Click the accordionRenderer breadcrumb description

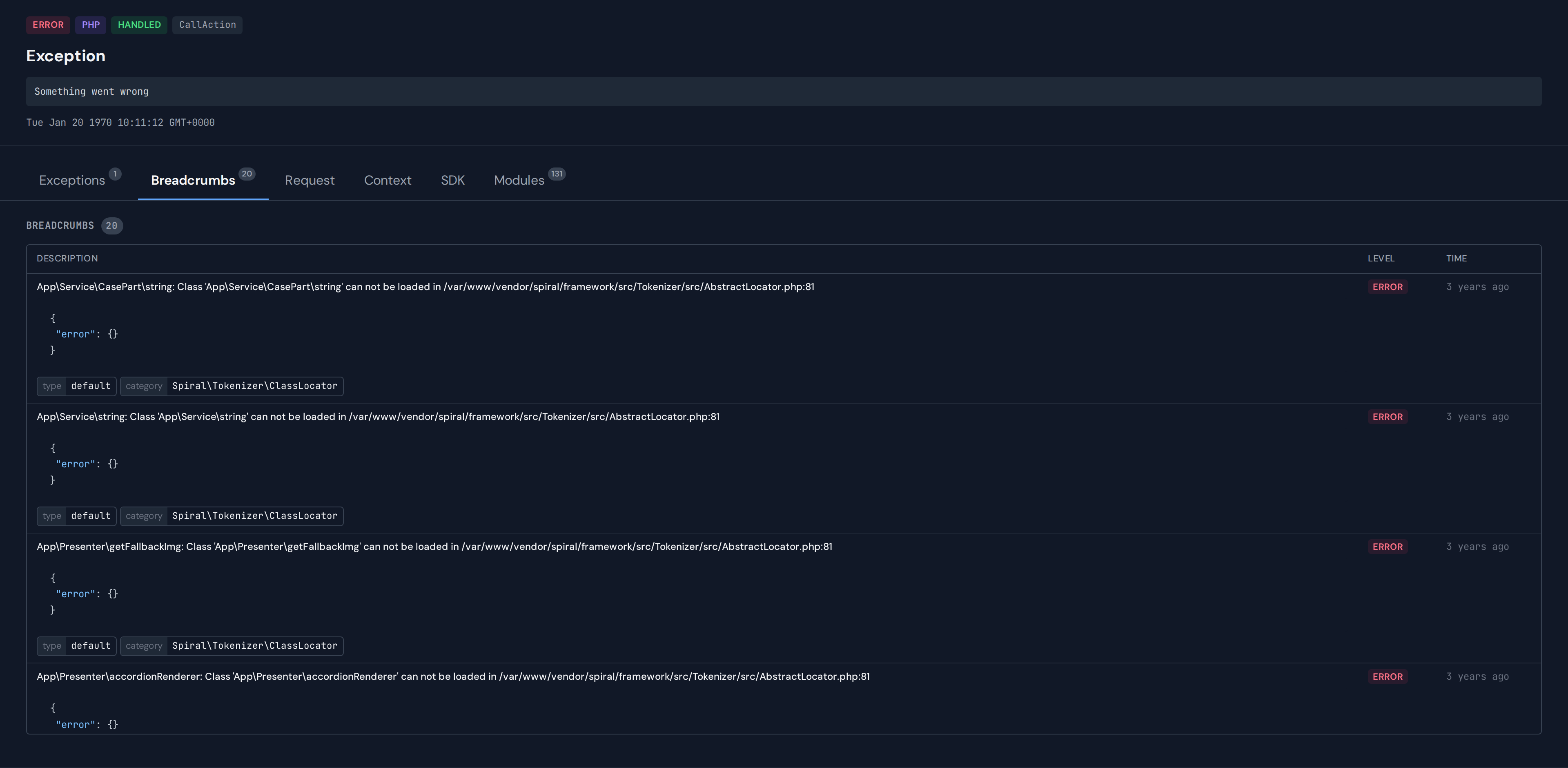(453, 676)
